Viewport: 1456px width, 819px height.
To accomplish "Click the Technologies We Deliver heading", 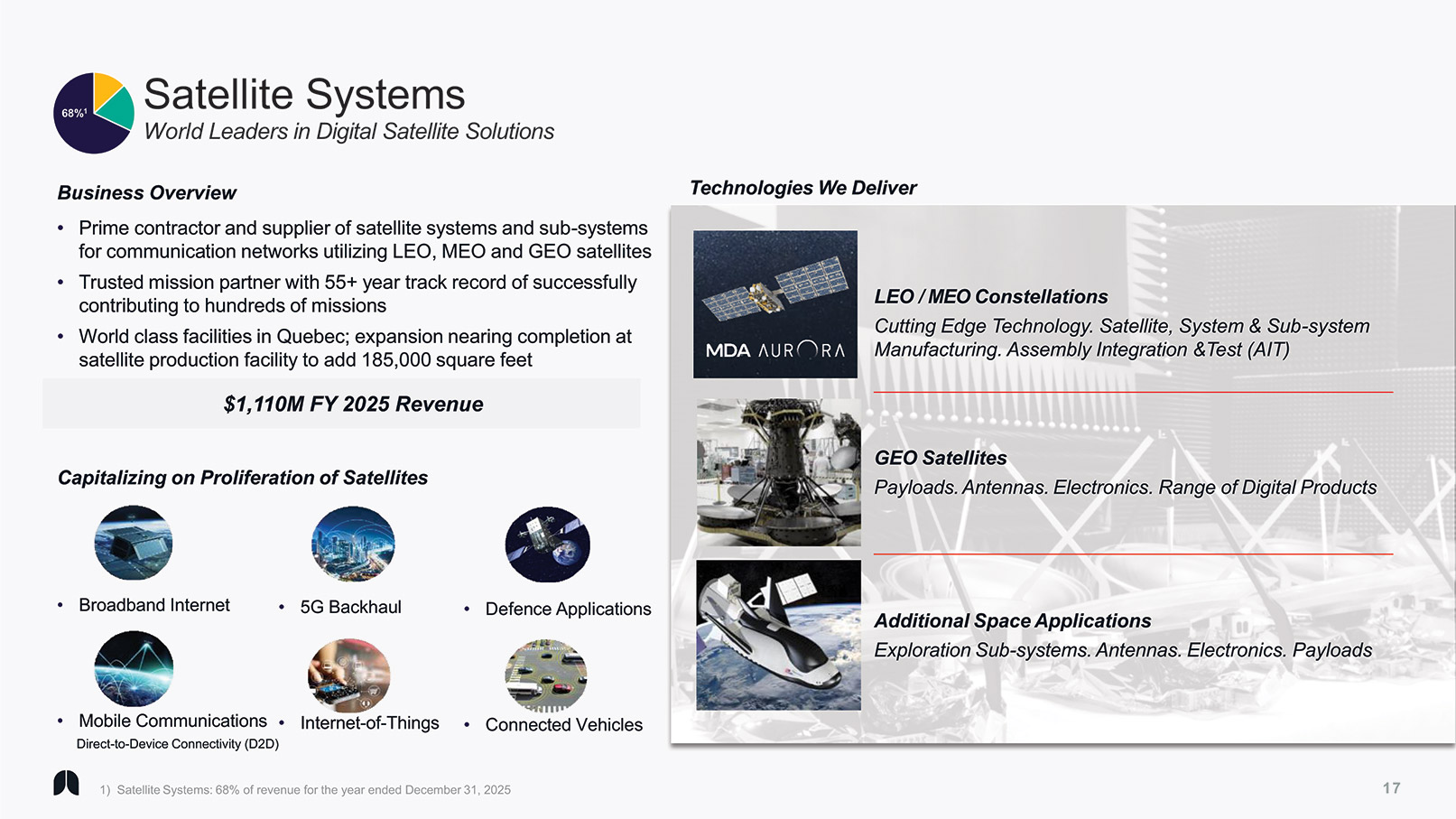I will point(802,188).
